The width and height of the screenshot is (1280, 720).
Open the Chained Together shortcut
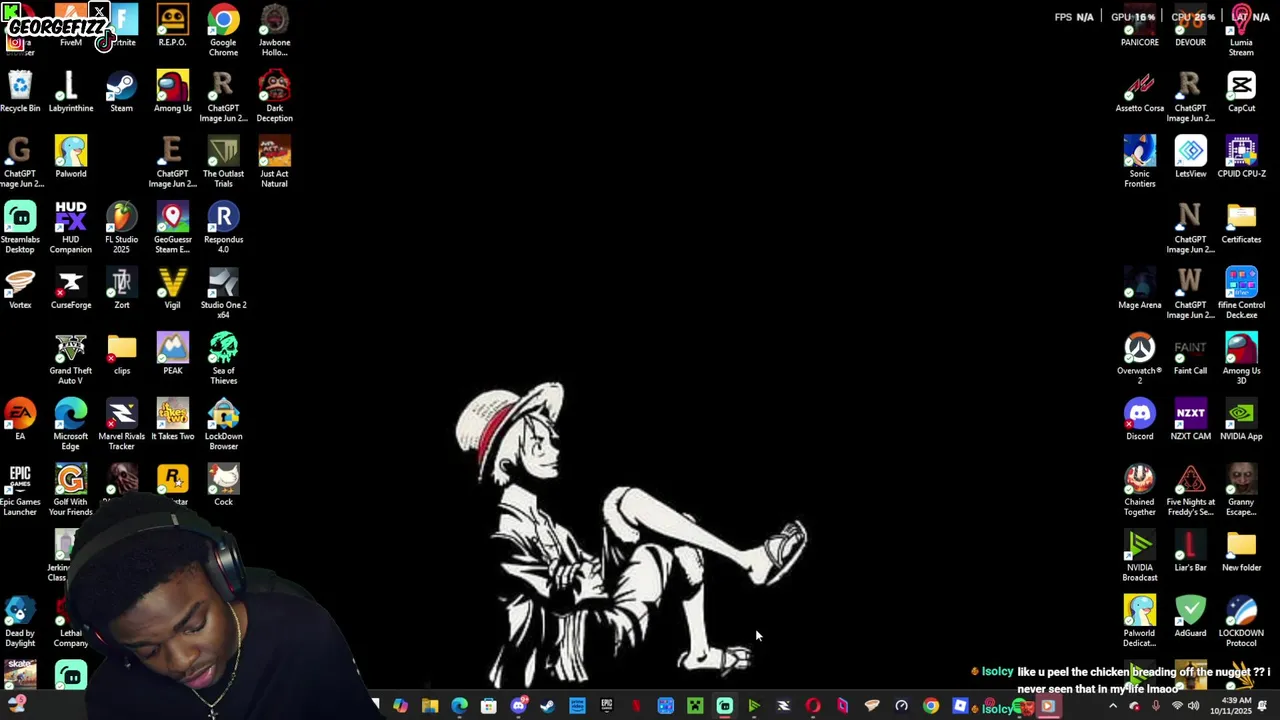click(x=1139, y=490)
